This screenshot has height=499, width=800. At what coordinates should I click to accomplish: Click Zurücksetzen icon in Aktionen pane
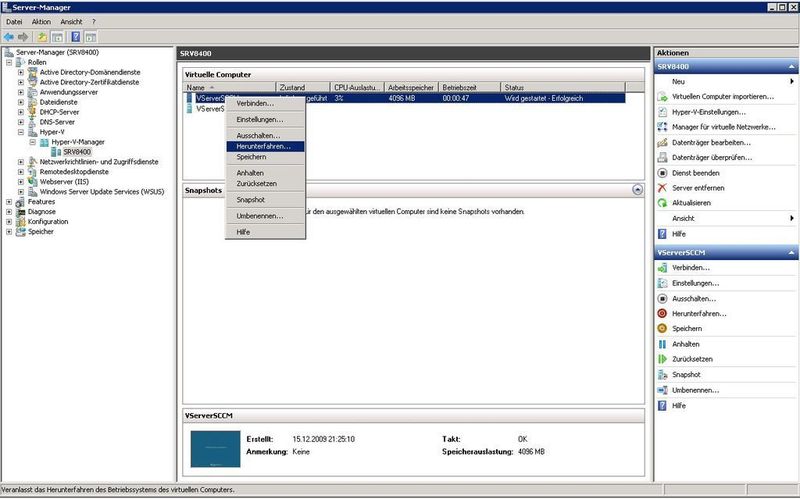pos(662,359)
